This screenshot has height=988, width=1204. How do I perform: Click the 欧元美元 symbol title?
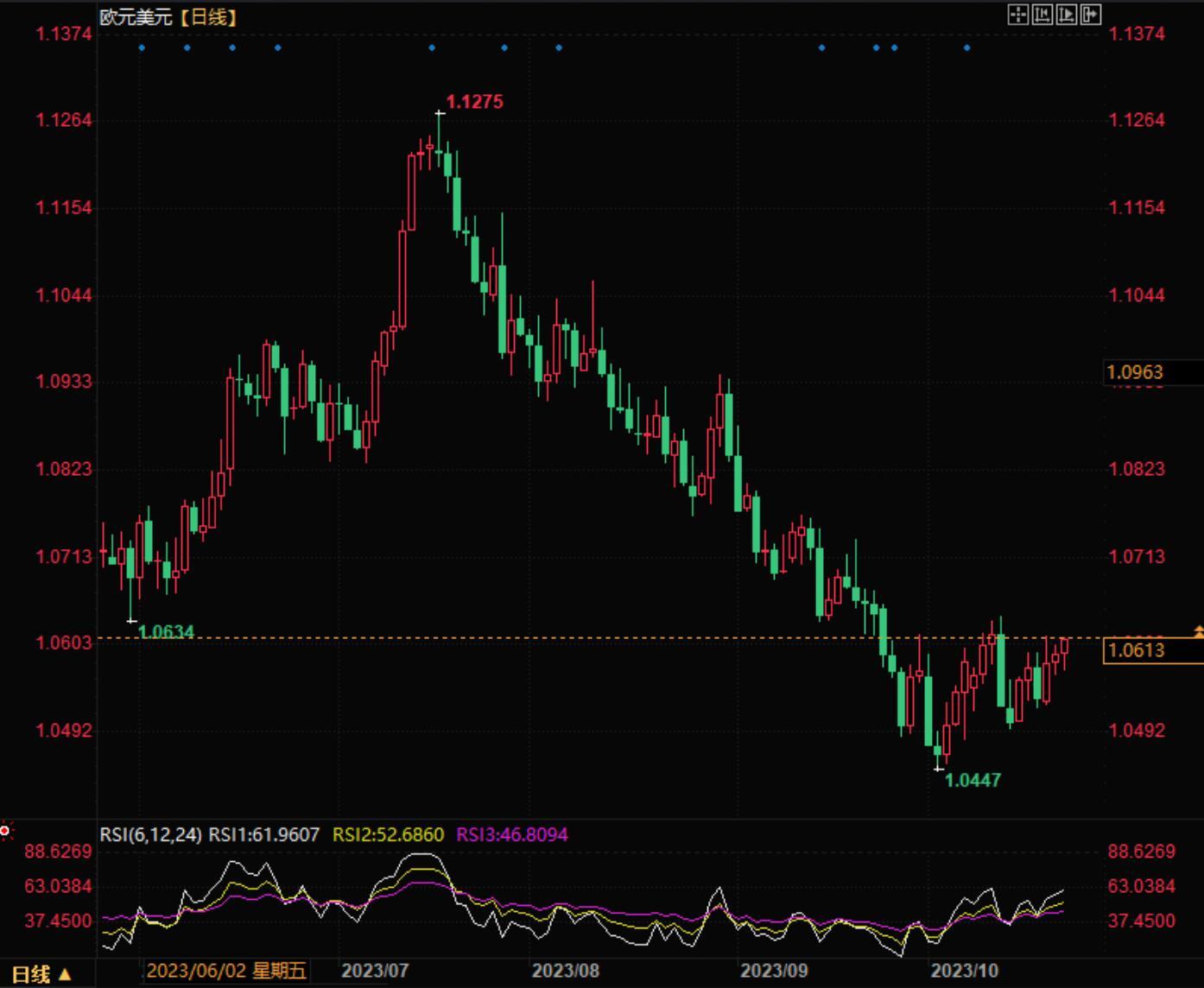pos(136,17)
